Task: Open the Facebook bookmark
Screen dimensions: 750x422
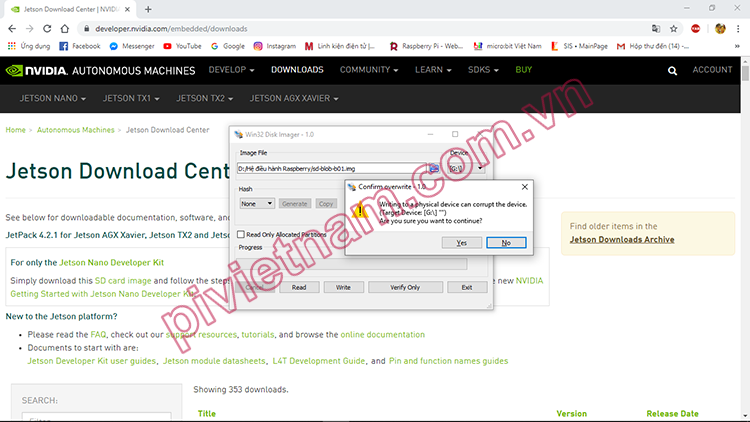Action: [x=80, y=46]
